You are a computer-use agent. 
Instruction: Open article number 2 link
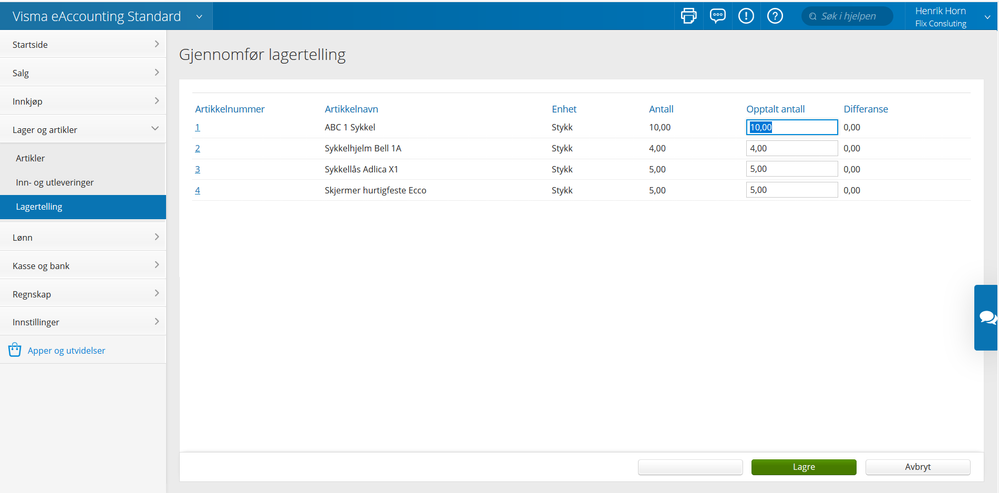[198, 148]
